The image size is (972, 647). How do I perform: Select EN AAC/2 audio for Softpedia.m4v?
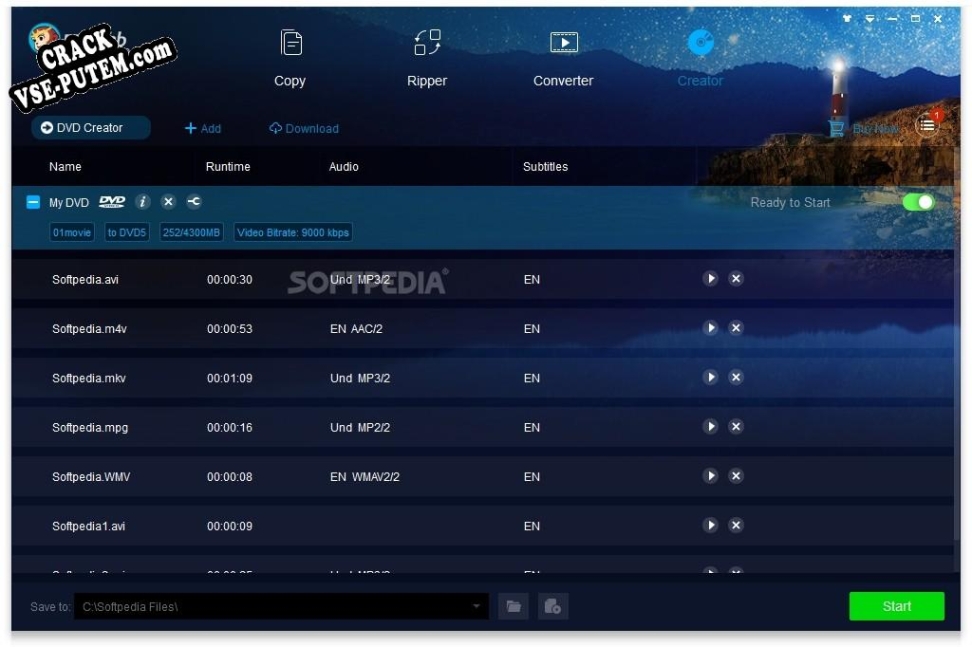coord(356,328)
